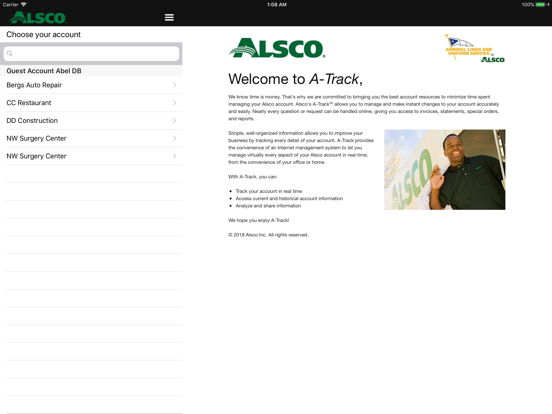
Task: Click the 2018 Alsco copyright text
Action: pos(268,235)
